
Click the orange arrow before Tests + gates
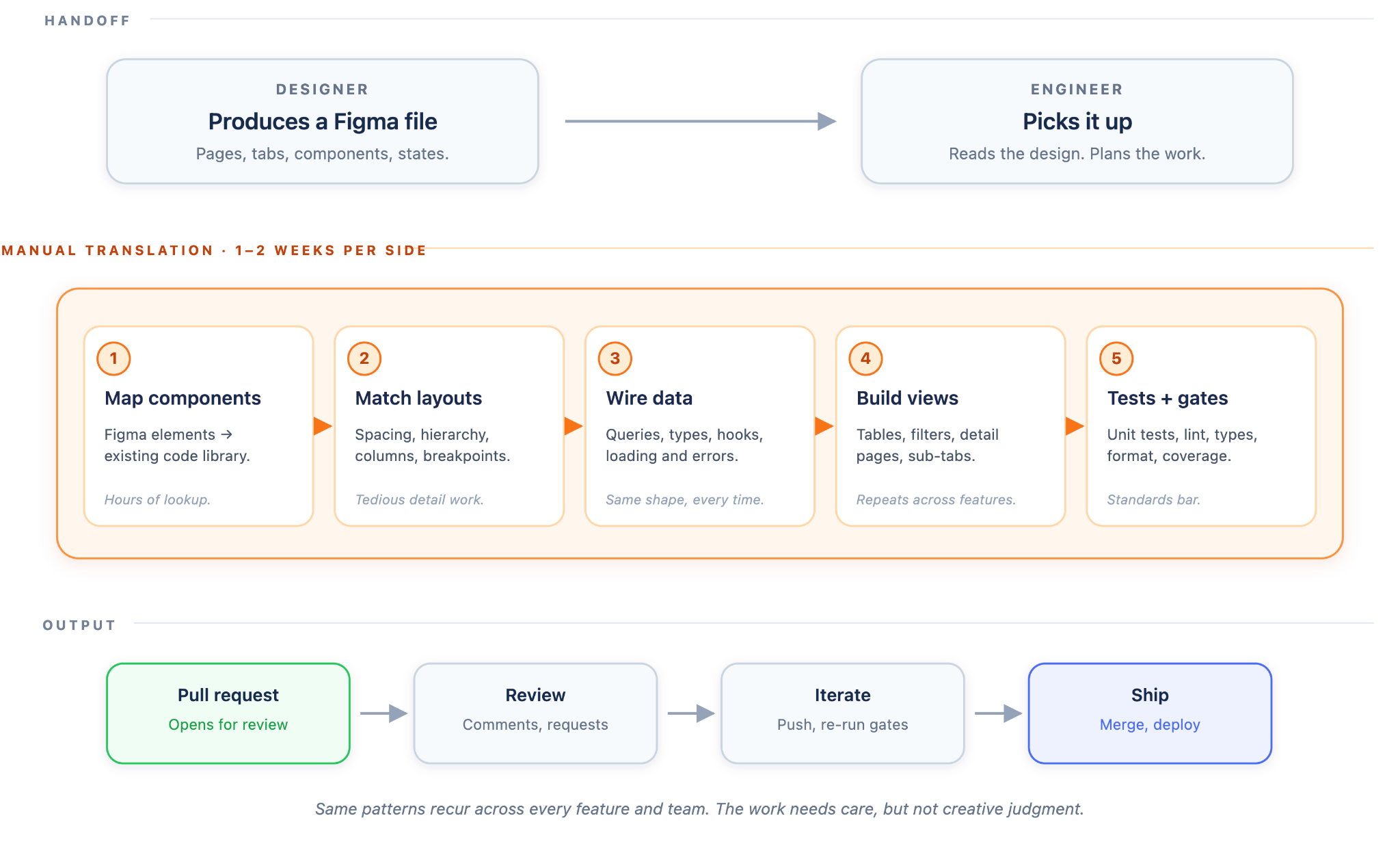[1075, 426]
